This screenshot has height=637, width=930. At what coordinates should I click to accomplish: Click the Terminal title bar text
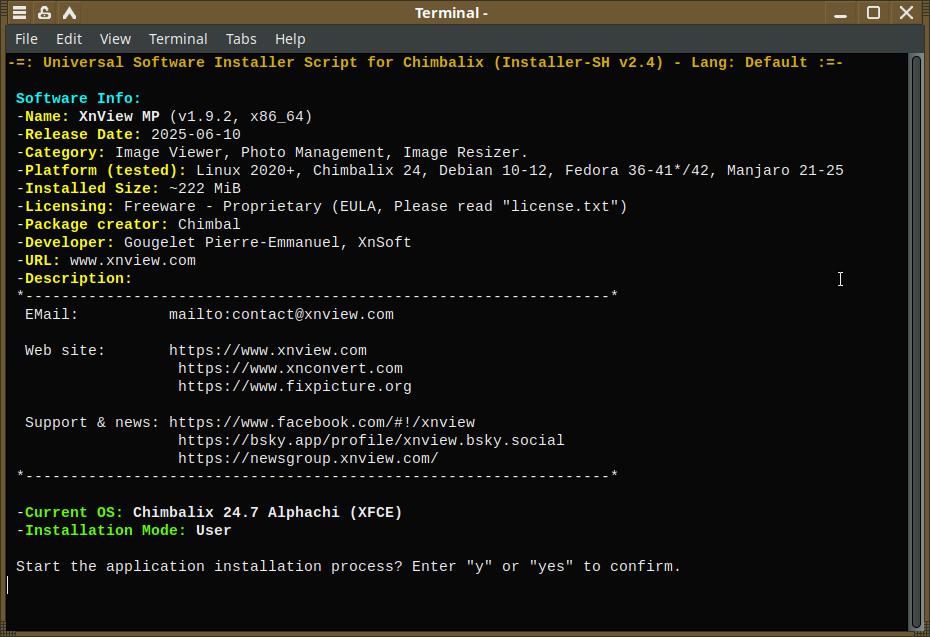click(452, 13)
